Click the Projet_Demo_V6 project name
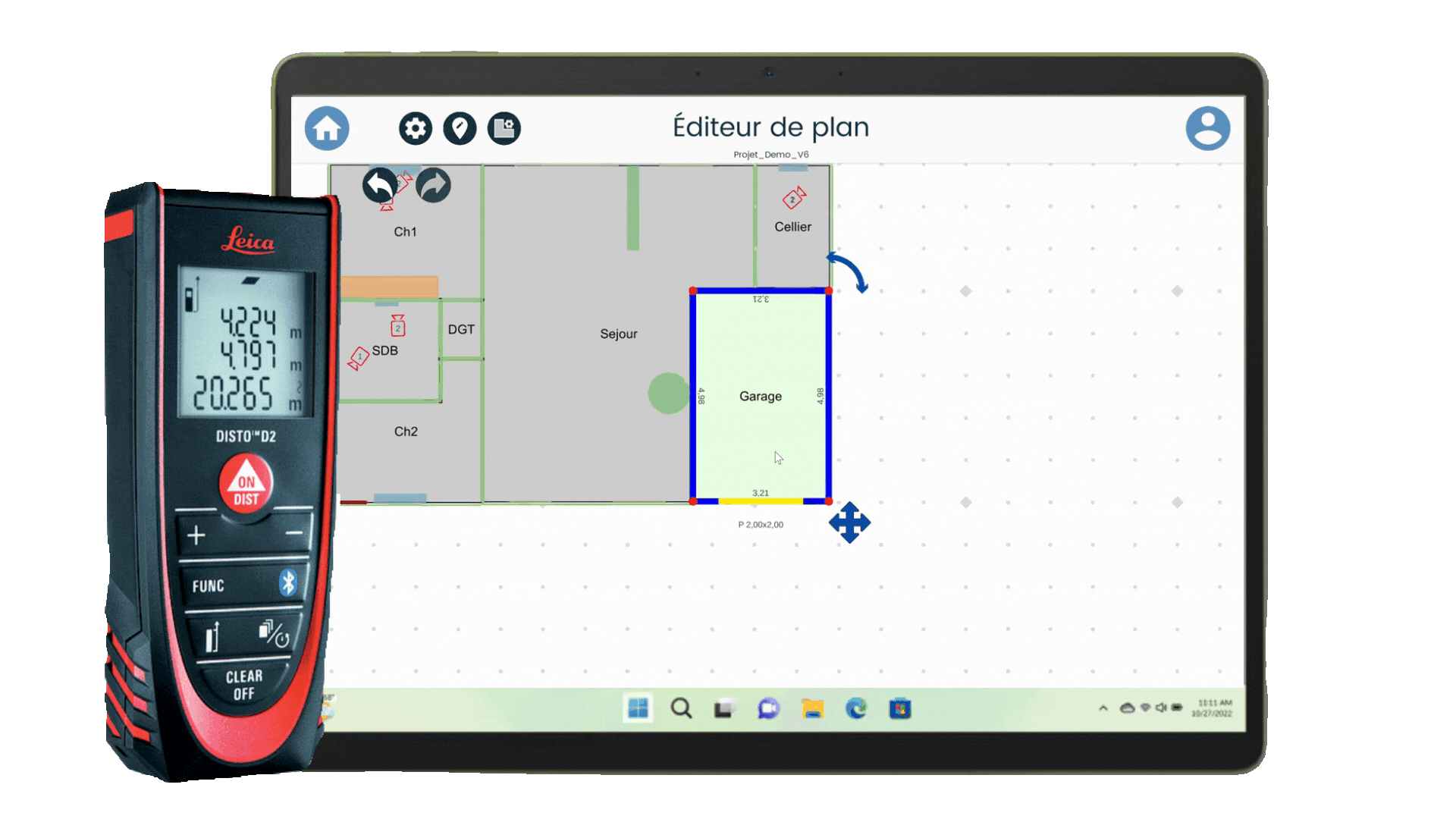Image resolution: width=1456 pixels, height=819 pixels. click(771, 155)
